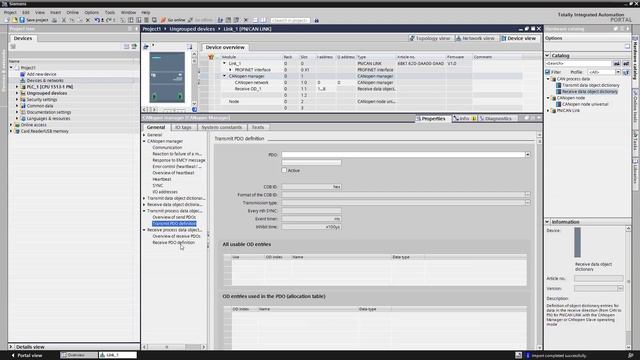
Task: Open the Transmission type dropdown
Action: [527, 202]
